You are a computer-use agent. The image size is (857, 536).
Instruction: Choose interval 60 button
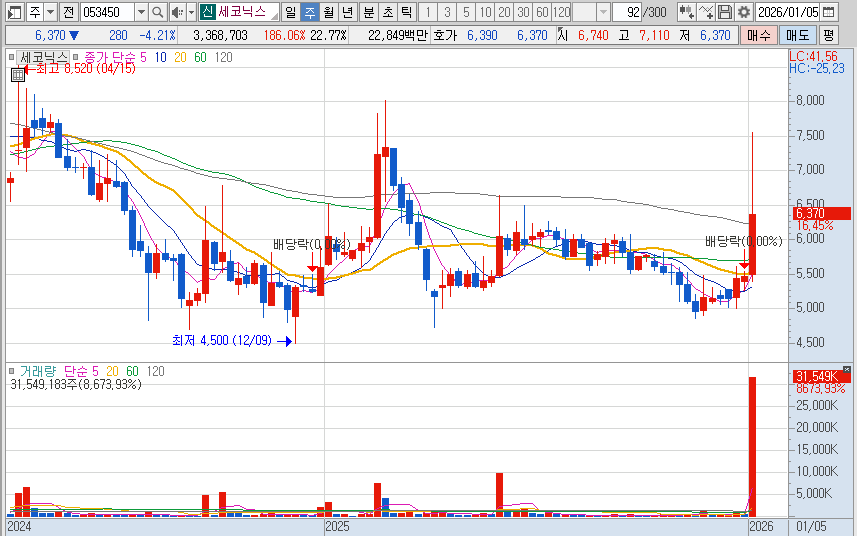[x=542, y=11]
